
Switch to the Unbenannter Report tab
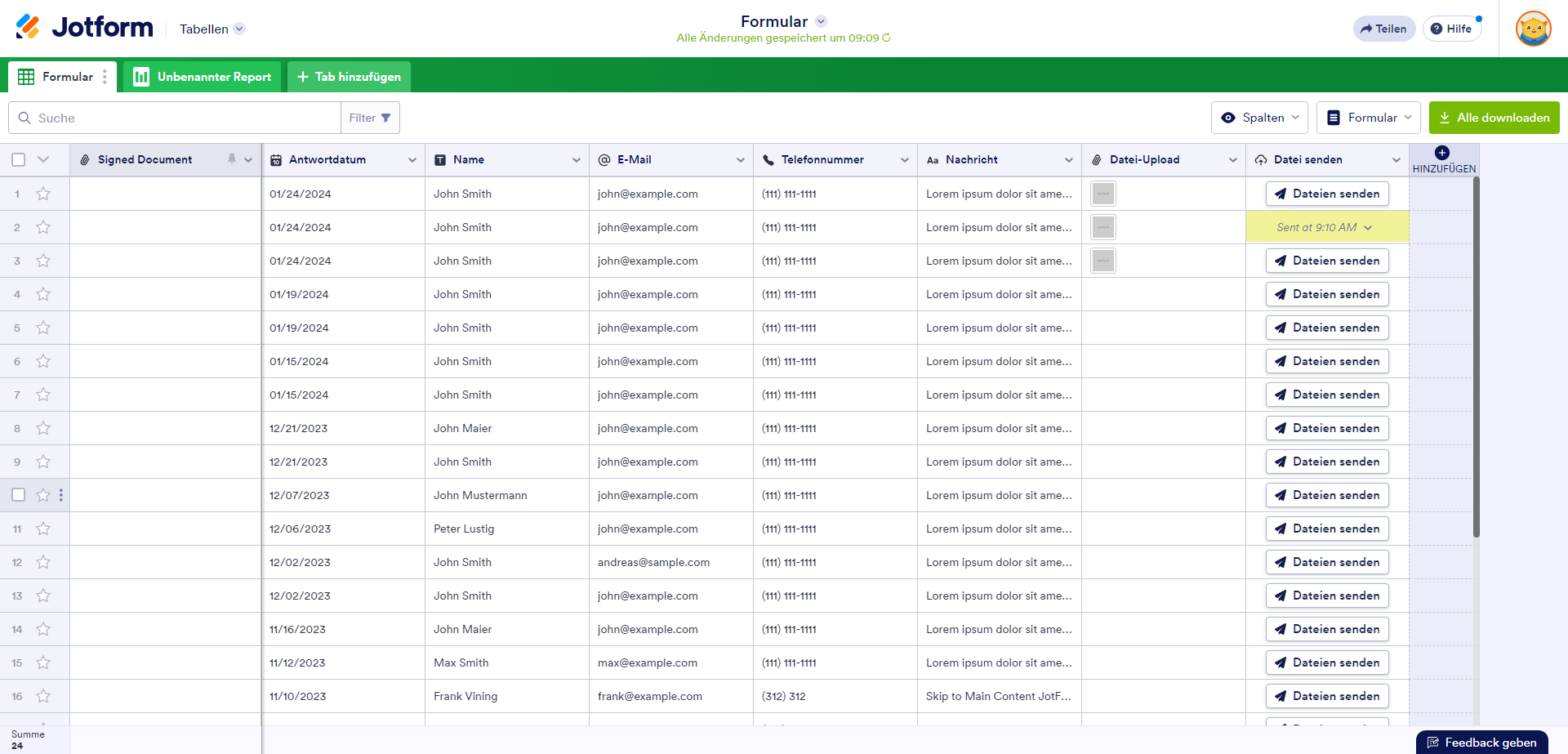point(203,77)
